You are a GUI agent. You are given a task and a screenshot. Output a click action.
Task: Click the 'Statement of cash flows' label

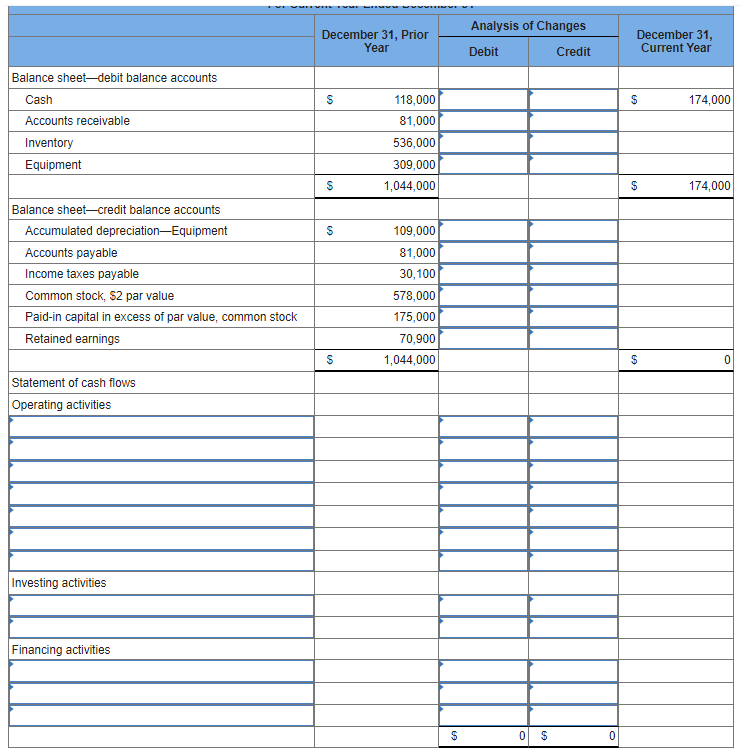click(74, 383)
